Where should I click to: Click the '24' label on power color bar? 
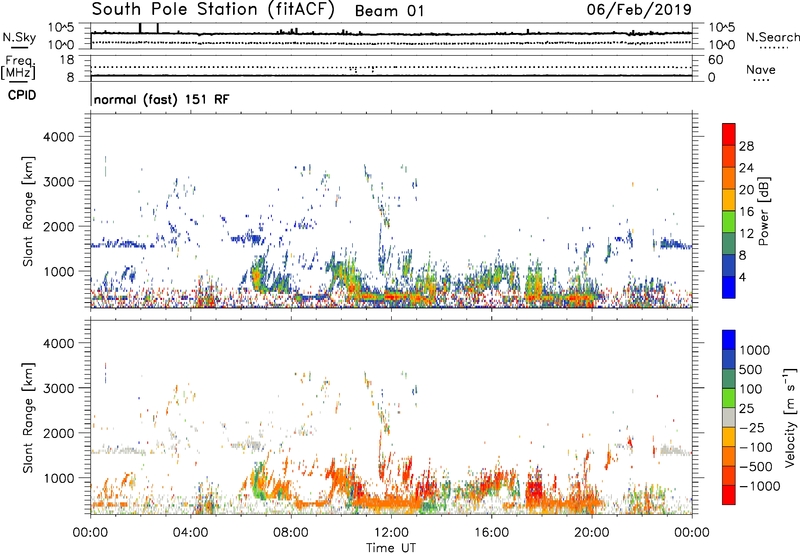(746, 168)
